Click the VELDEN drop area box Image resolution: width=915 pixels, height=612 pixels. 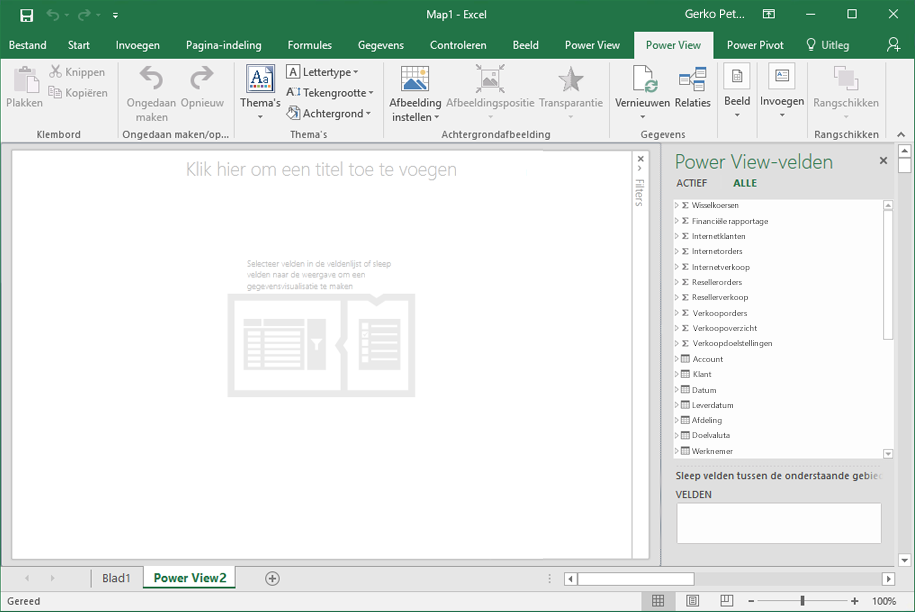[778, 523]
